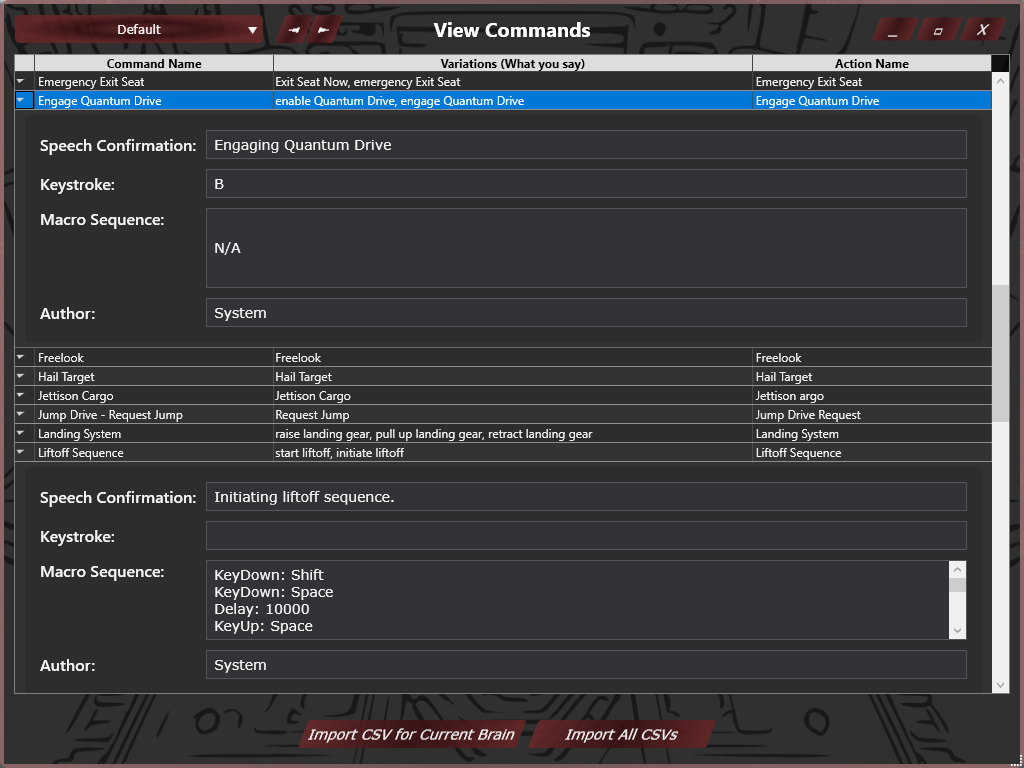Click the empty Liftoff Keystroke field
Viewport: 1024px width, 768px height.
(x=586, y=536)
